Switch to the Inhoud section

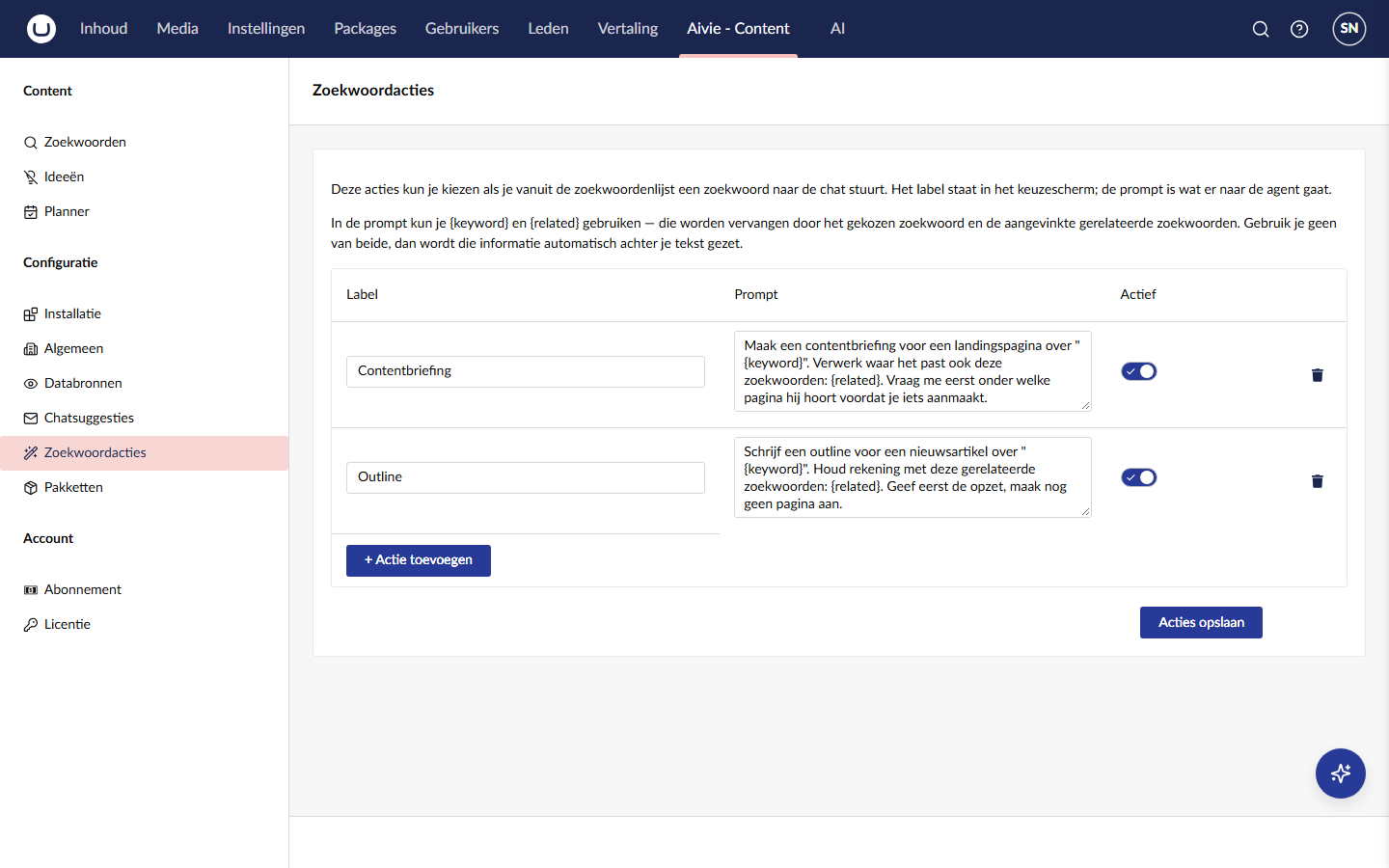click(104, 29)
